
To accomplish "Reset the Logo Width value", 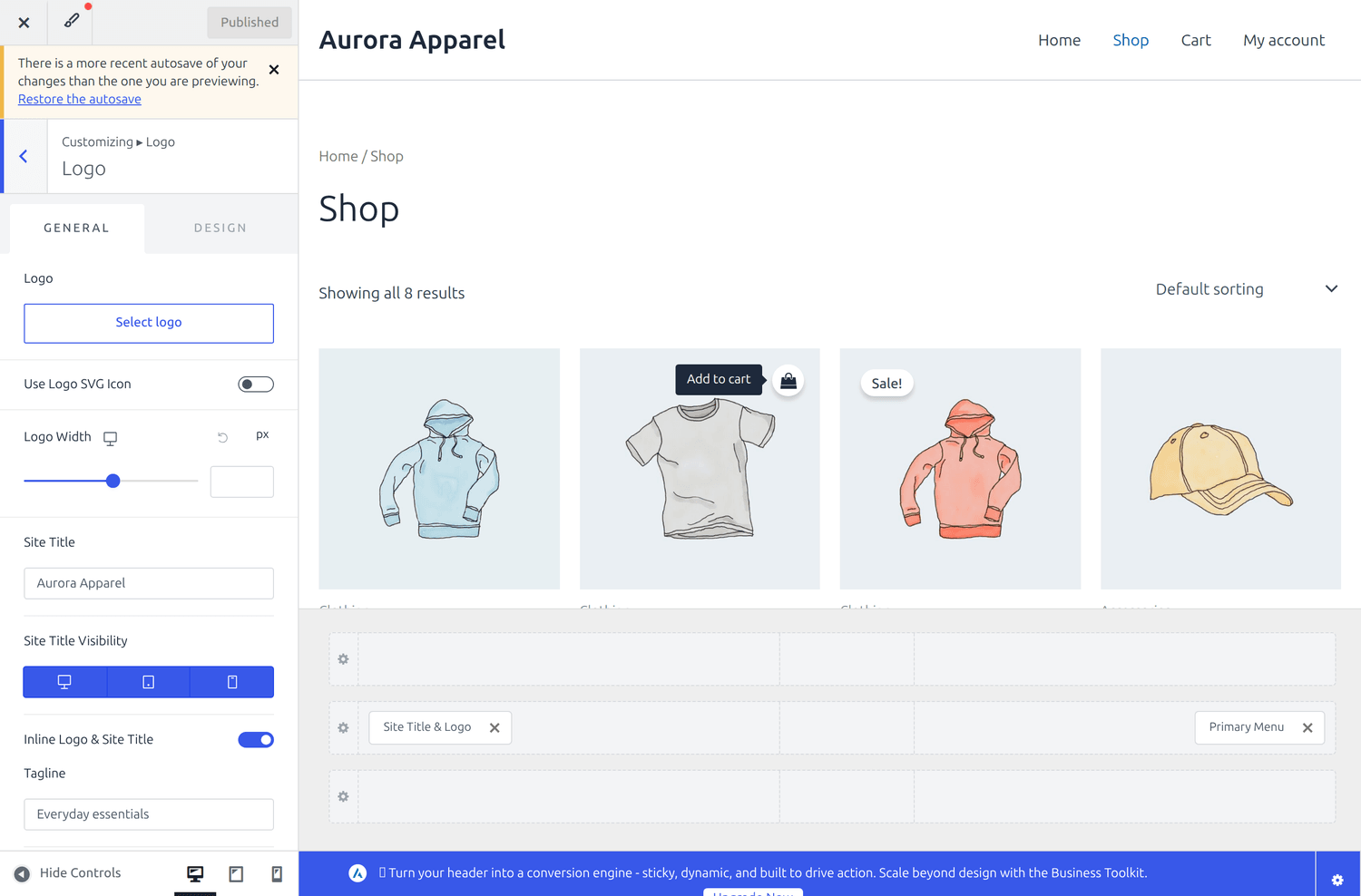I will coord(222,437).
